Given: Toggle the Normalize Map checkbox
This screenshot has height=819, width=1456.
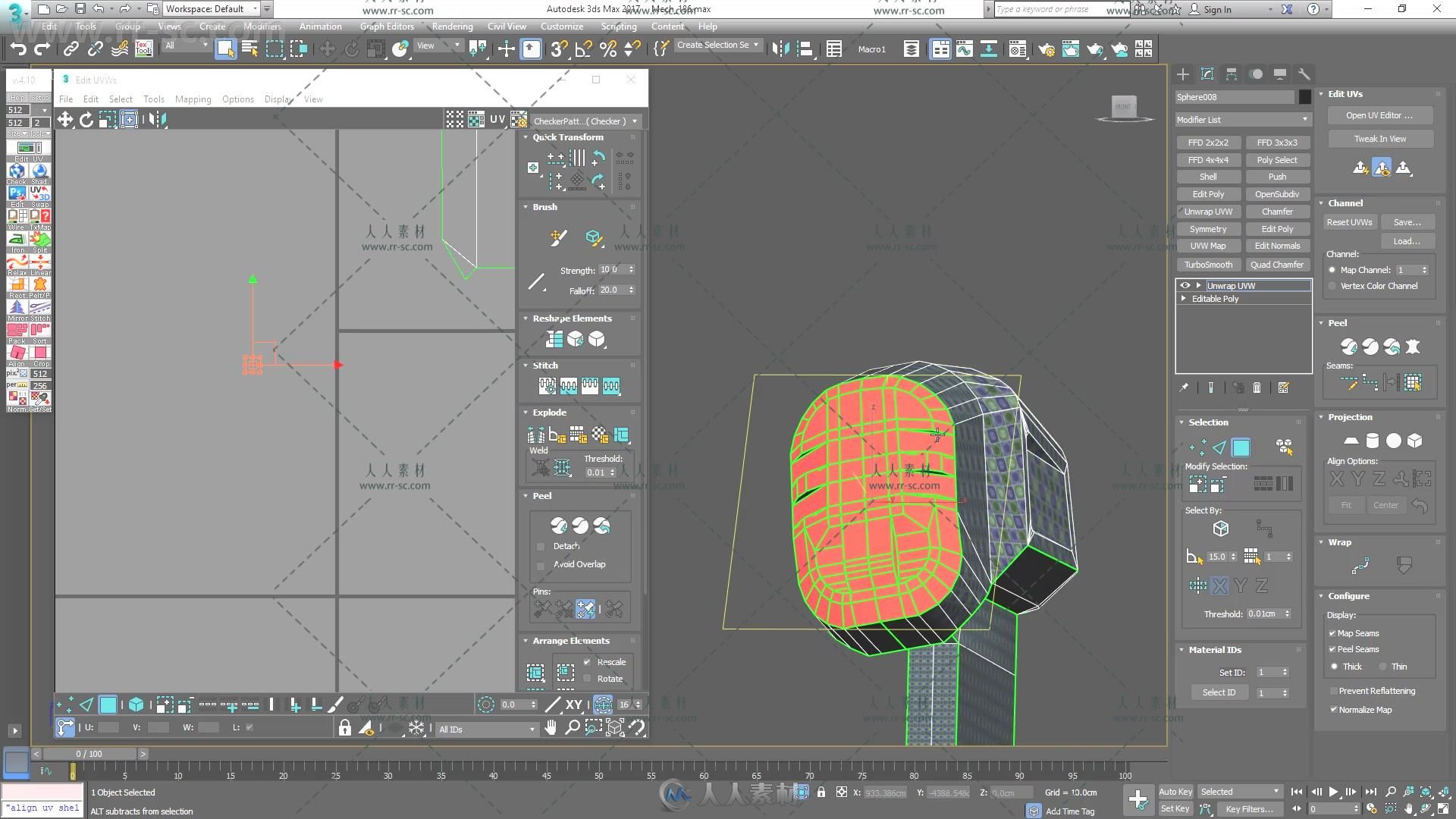Looking at the screenshot, I should [x=1333, y=710].
